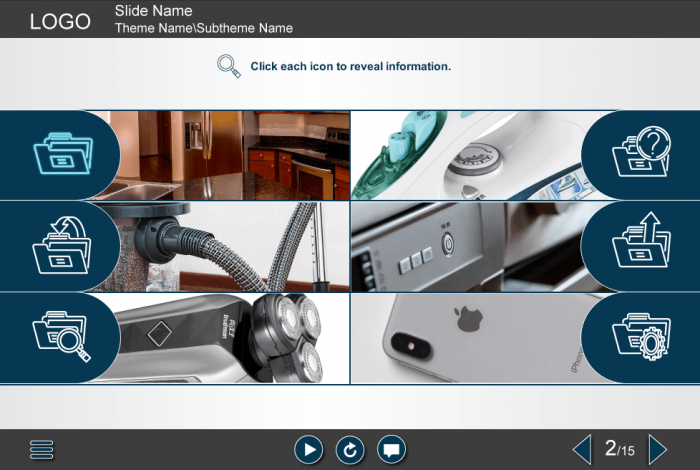Open the speech bubble comments button
The height and width of the screenshot is (470, 700).
392,450
